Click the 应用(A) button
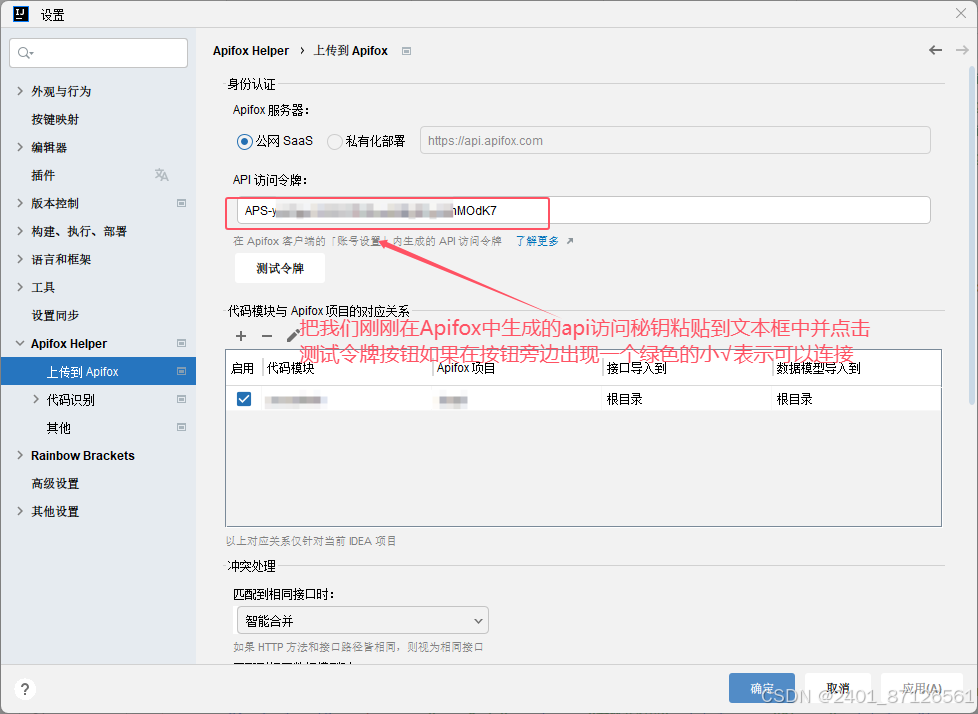This screenshot has width=978, height=714. coord(921,688)
